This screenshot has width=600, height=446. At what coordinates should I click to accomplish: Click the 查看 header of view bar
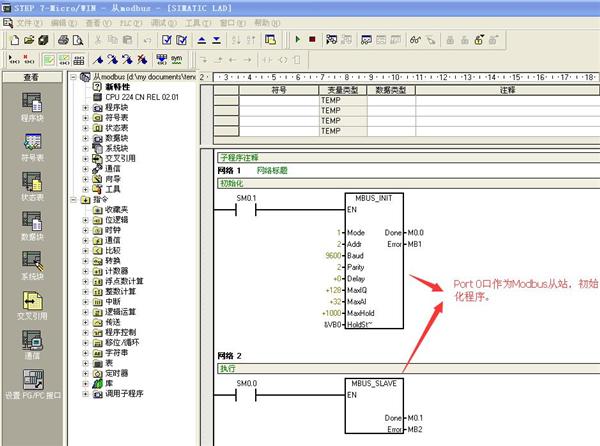(32, 77)
